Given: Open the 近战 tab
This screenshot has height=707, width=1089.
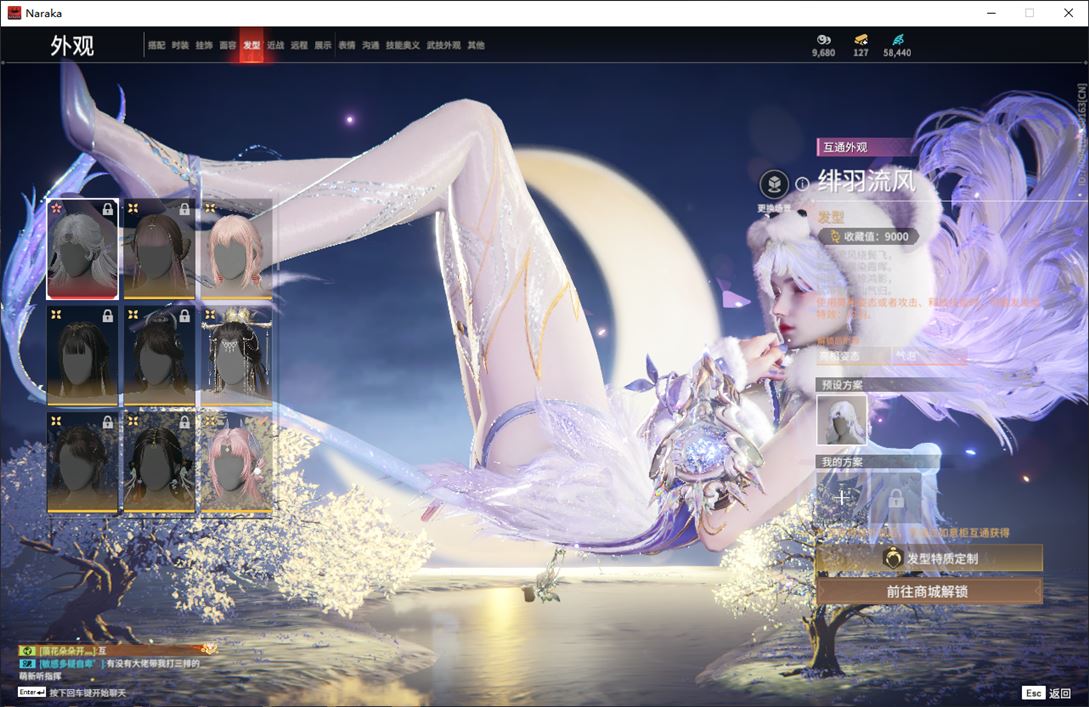Looking at the screenshot, I should [x=276, y=45].
